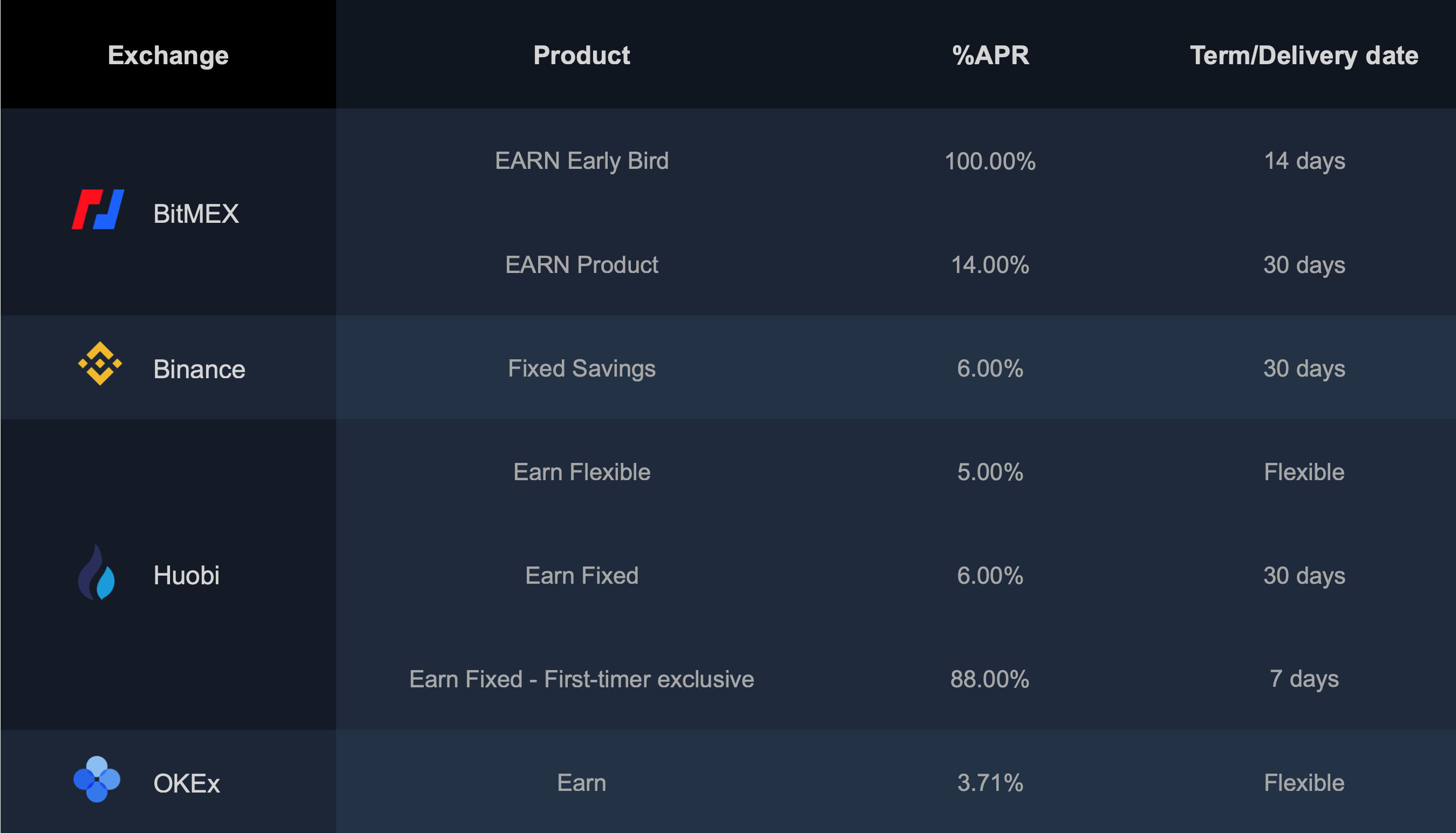
Task: Select the OKEx exchange name
Action: coord(186,783)
